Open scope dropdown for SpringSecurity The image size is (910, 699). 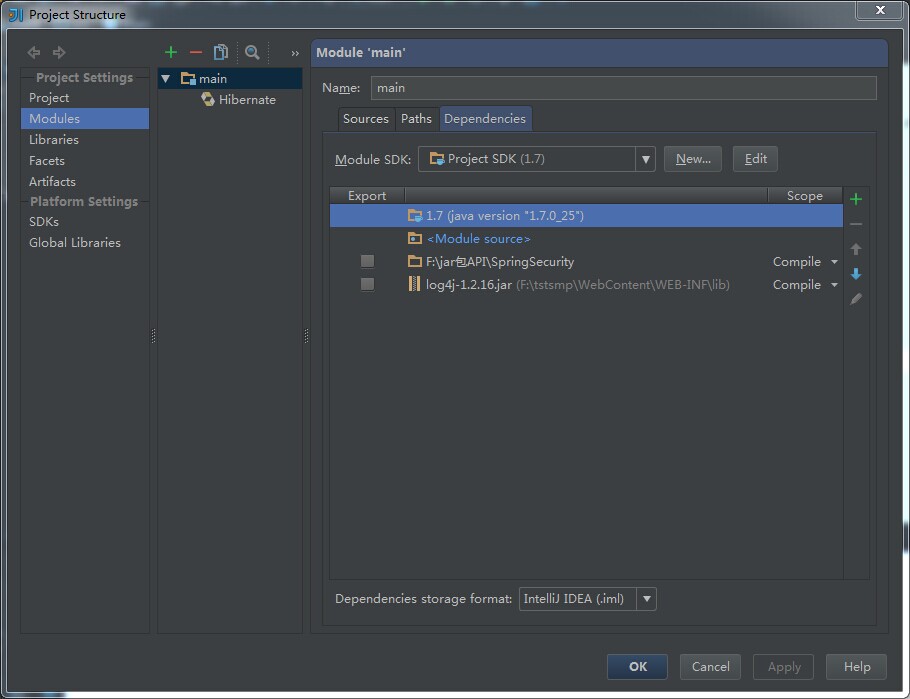coord(835,262)
